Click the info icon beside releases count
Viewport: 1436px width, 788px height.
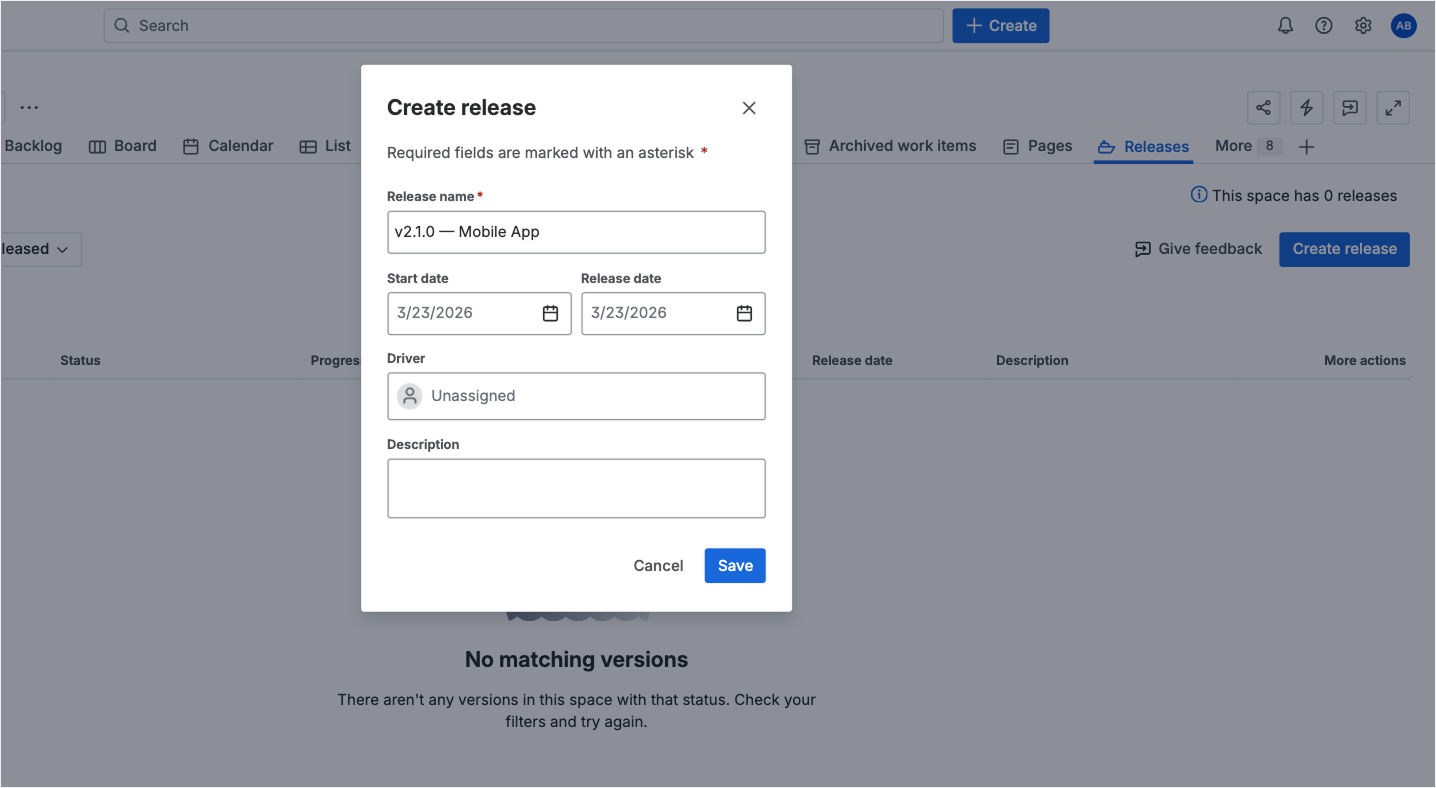point(1198,195)
